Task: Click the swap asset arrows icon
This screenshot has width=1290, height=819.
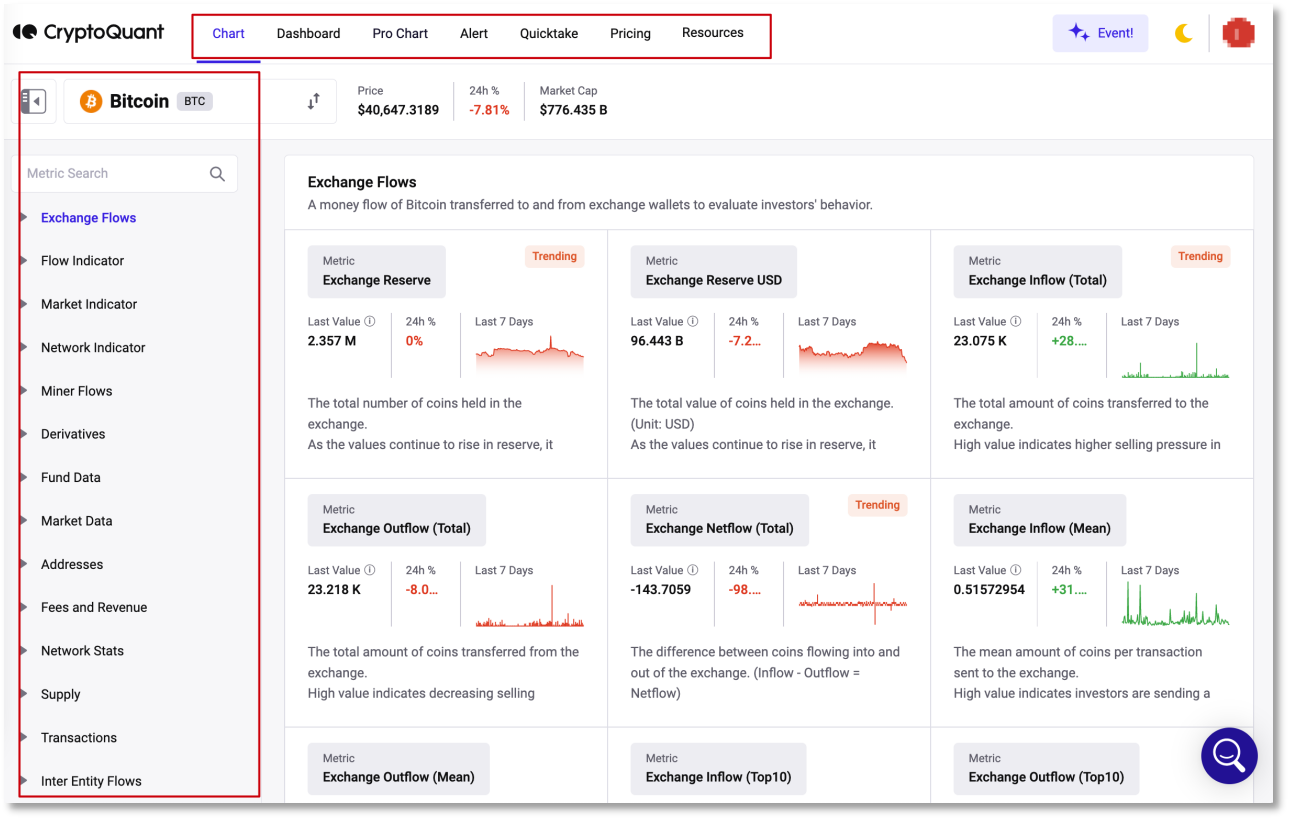Action: (314, 101)
